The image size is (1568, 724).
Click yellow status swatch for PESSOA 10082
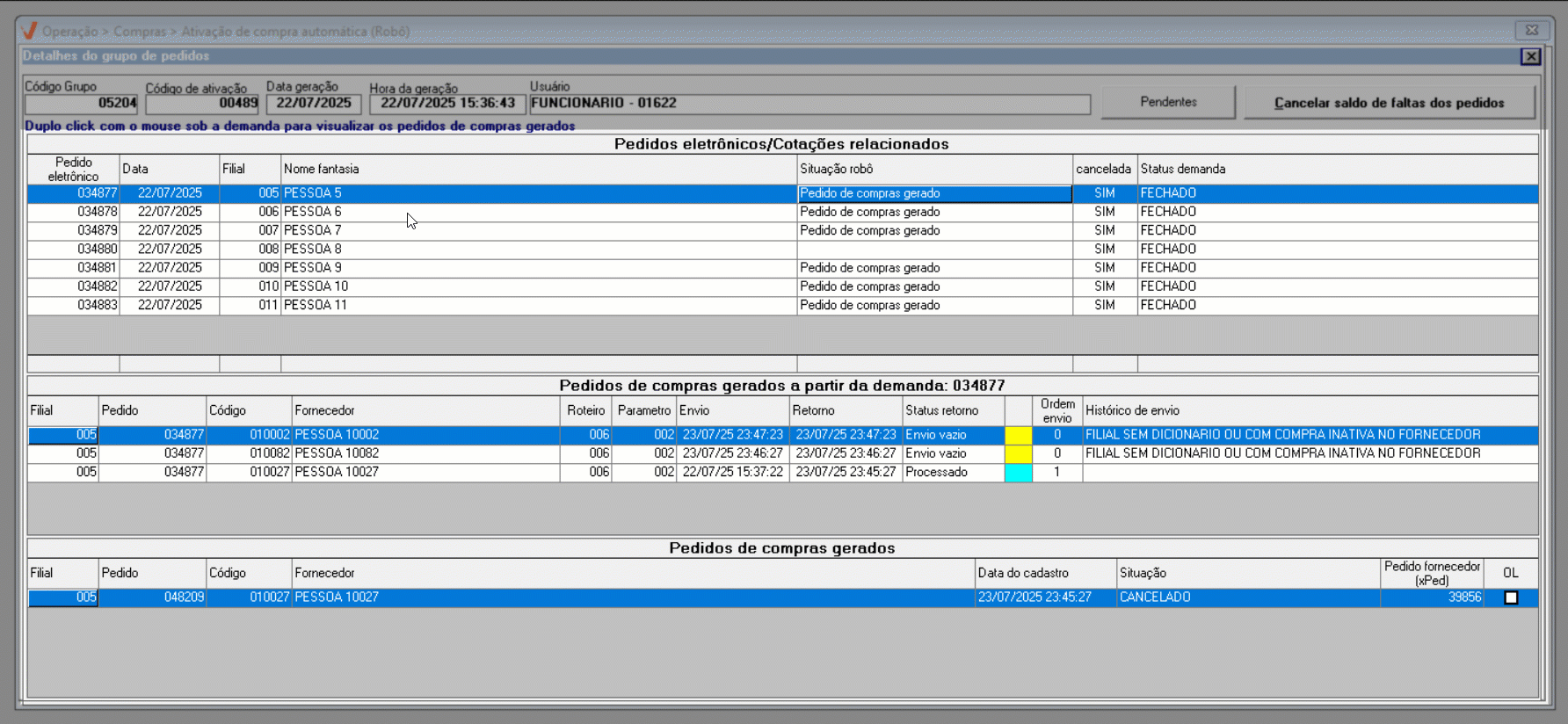(x=1018, y=453)
